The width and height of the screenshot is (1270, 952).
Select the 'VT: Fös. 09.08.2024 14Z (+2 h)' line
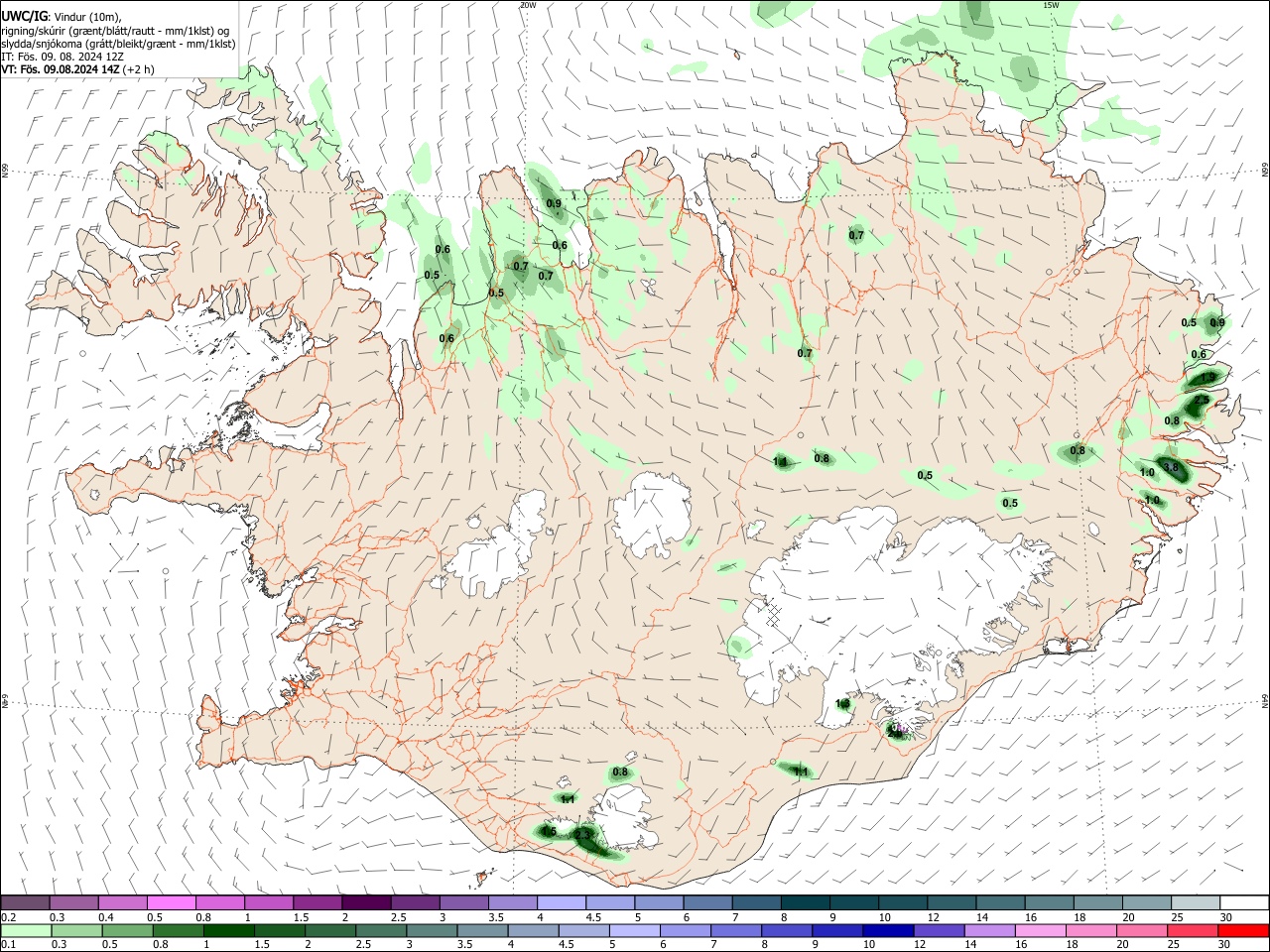point(77,69)
